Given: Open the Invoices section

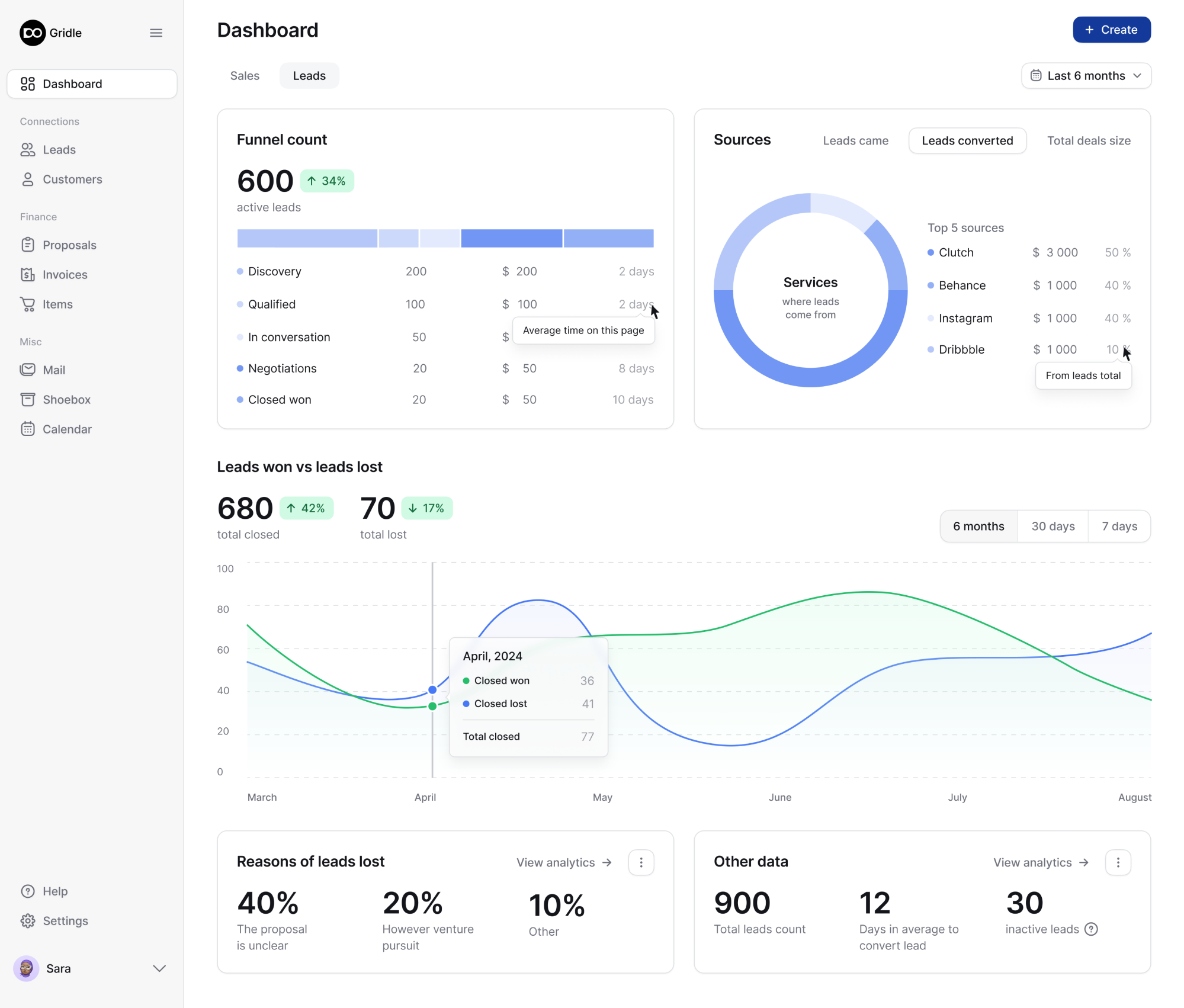Looking at the screenshot, I should (65, 274).
